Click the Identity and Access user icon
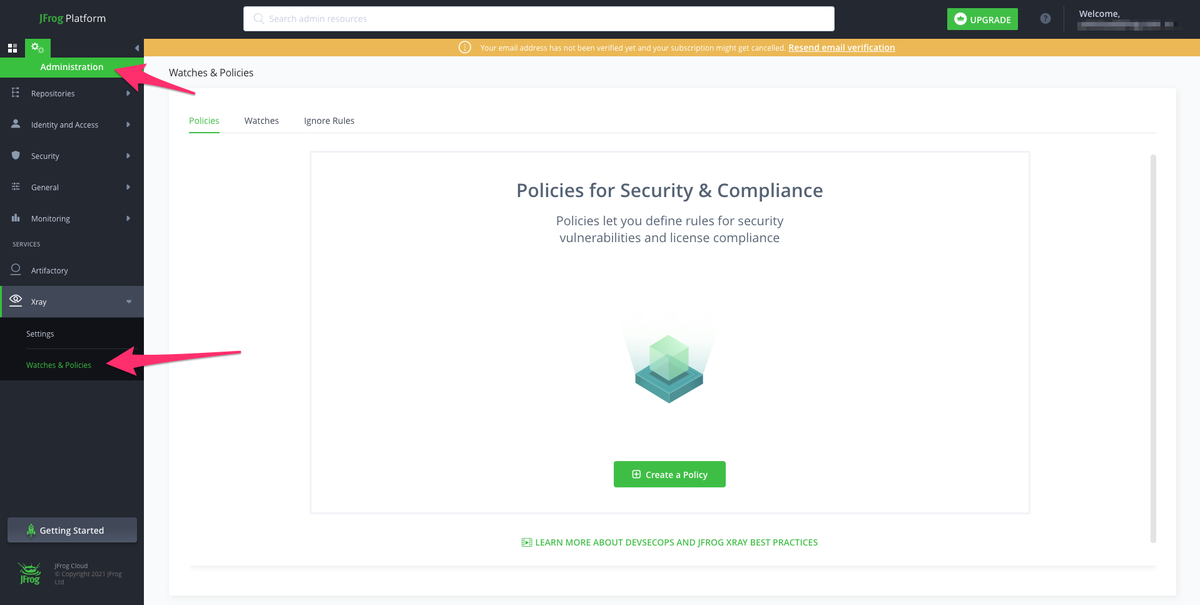 (15, 125)
